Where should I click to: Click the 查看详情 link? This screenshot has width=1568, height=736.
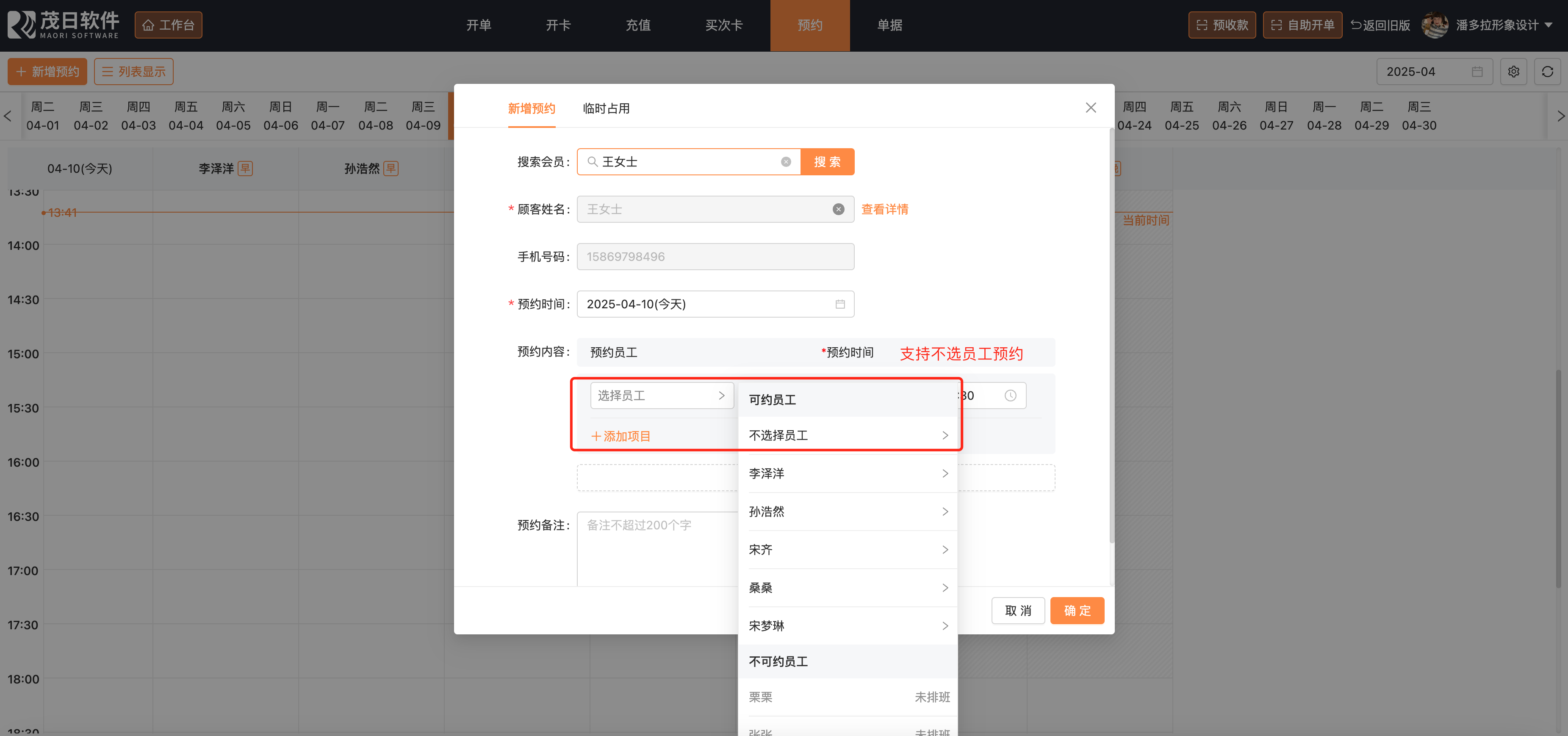pos(884,210)
